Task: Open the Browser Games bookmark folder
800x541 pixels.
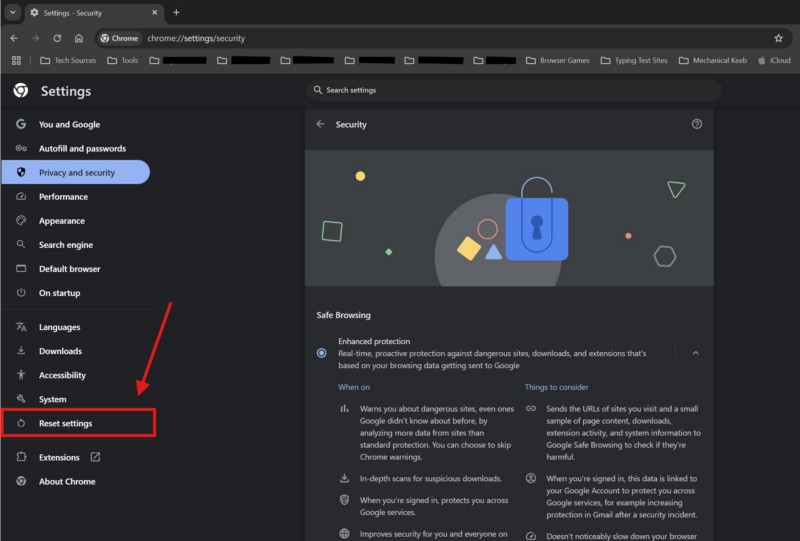Action: coord(556,60)
